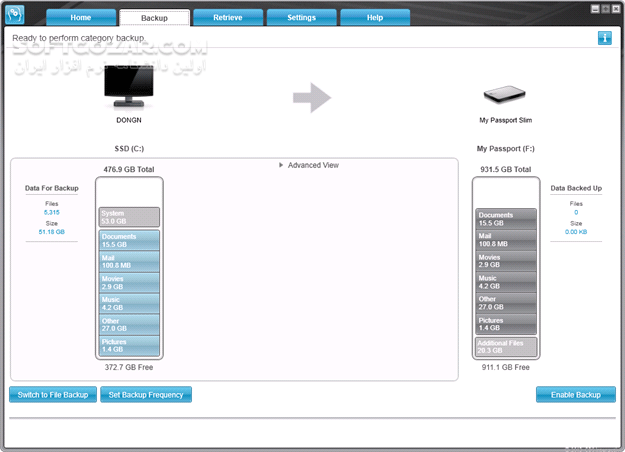Click the Enable Backup button

pyautogui.click(x=575, y=395)
